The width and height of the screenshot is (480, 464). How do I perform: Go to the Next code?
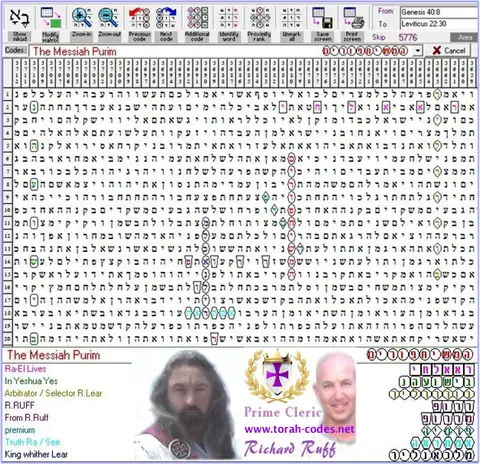166,24
